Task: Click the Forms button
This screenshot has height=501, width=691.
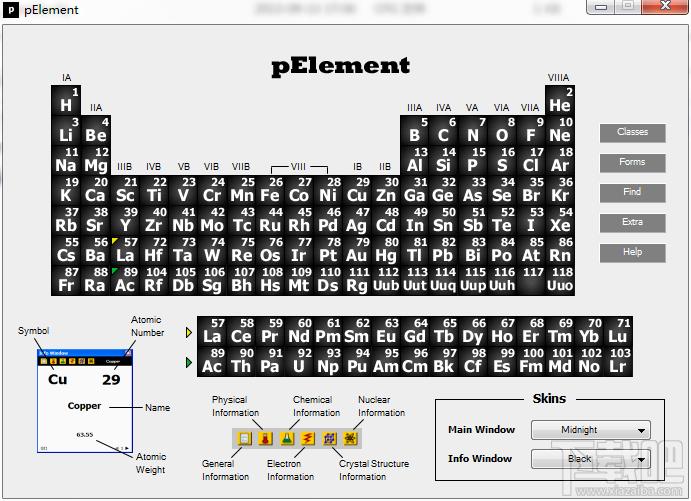Action: pos(632,162)
